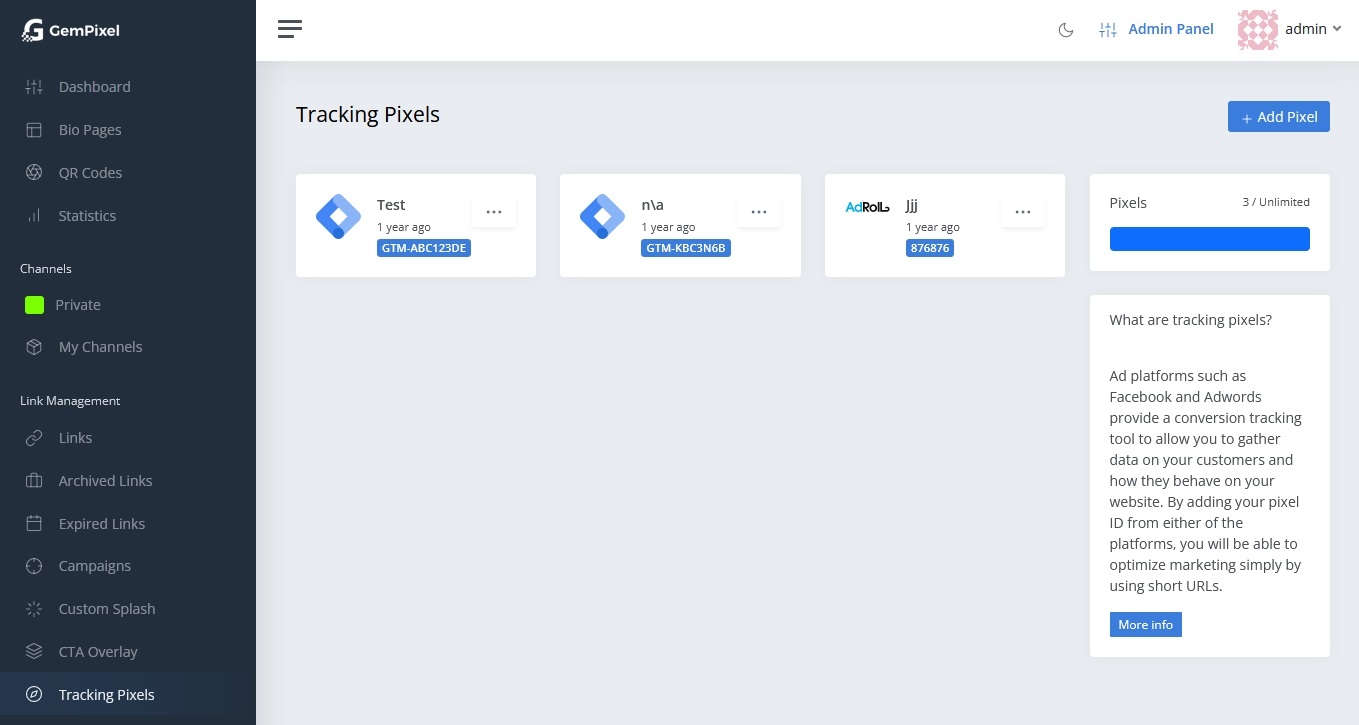Open the Campaigns section

point(94,565)
